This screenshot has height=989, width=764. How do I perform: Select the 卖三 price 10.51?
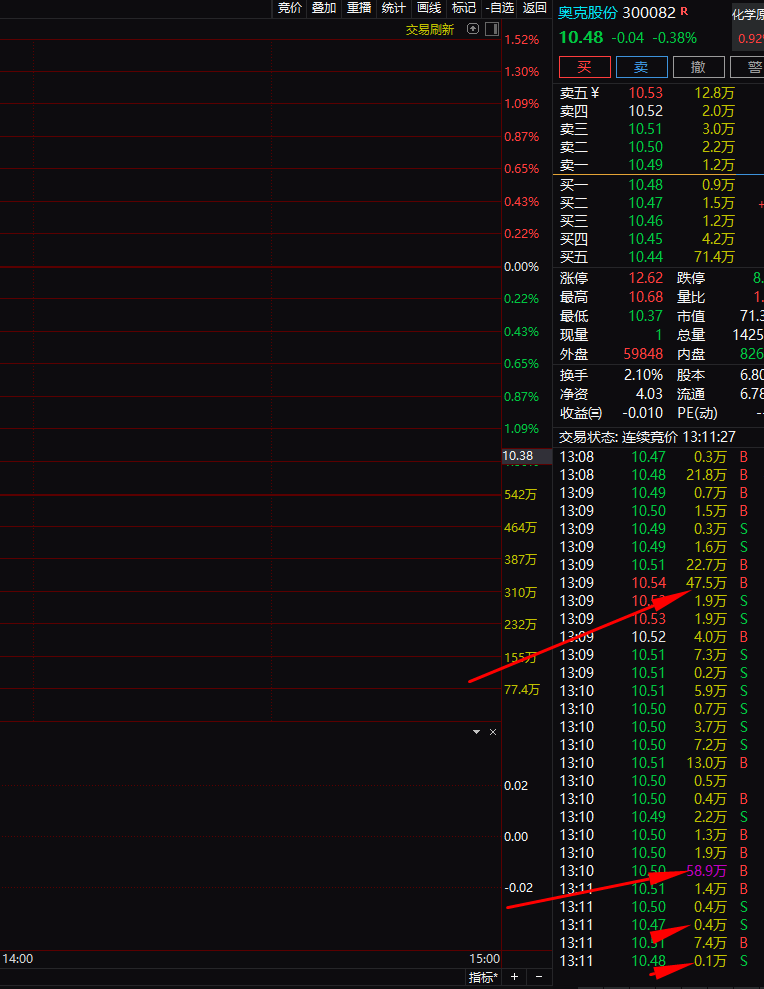(x=645, y=129)
